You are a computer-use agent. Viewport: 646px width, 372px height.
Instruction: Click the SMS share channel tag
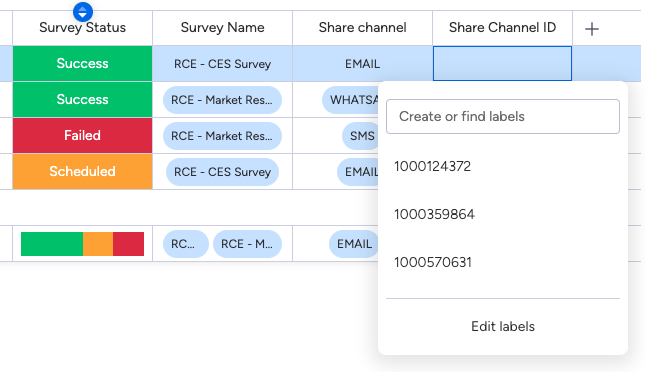click(x=360, y=136)
